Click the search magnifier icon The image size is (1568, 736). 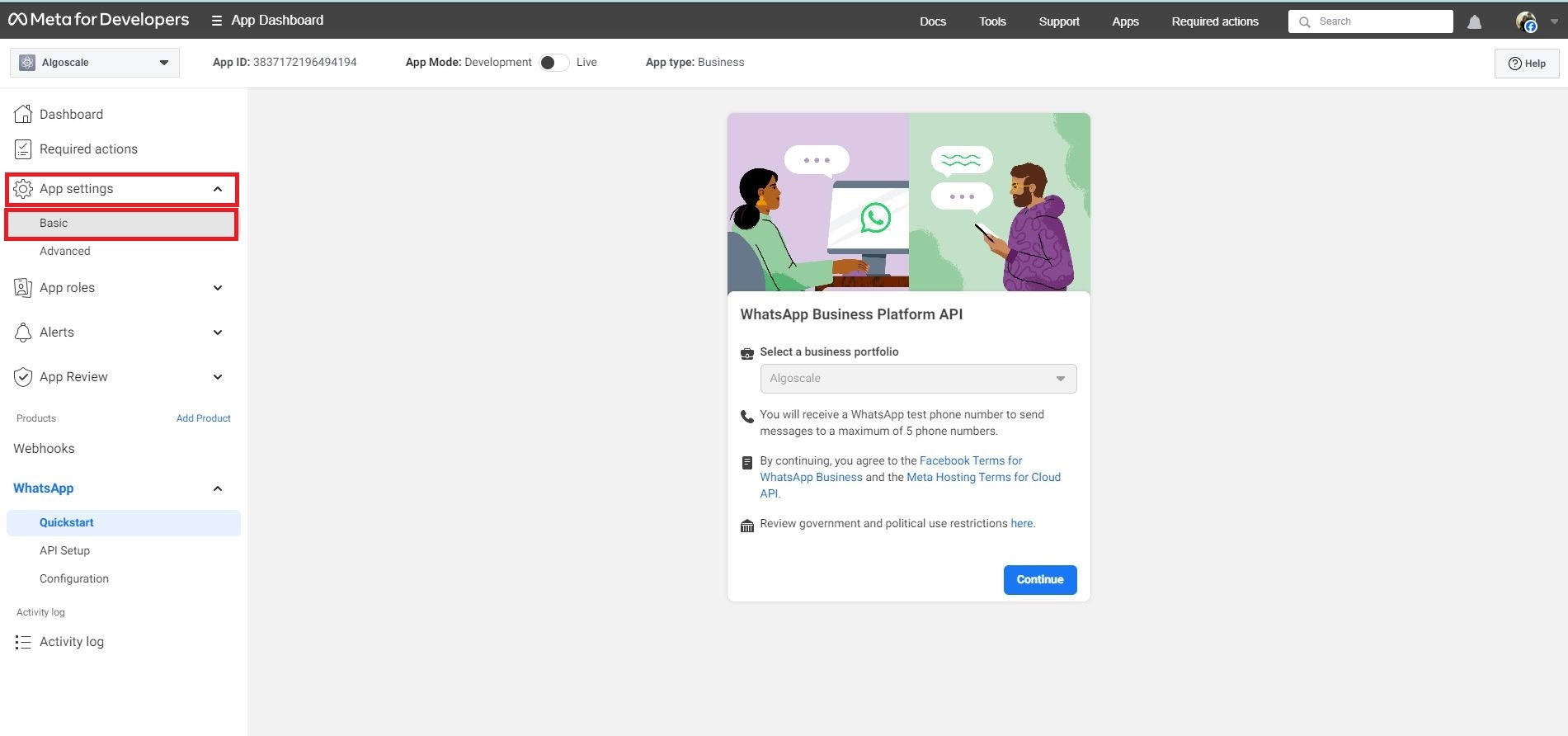pyautogui.click(x=1305, y=22)
